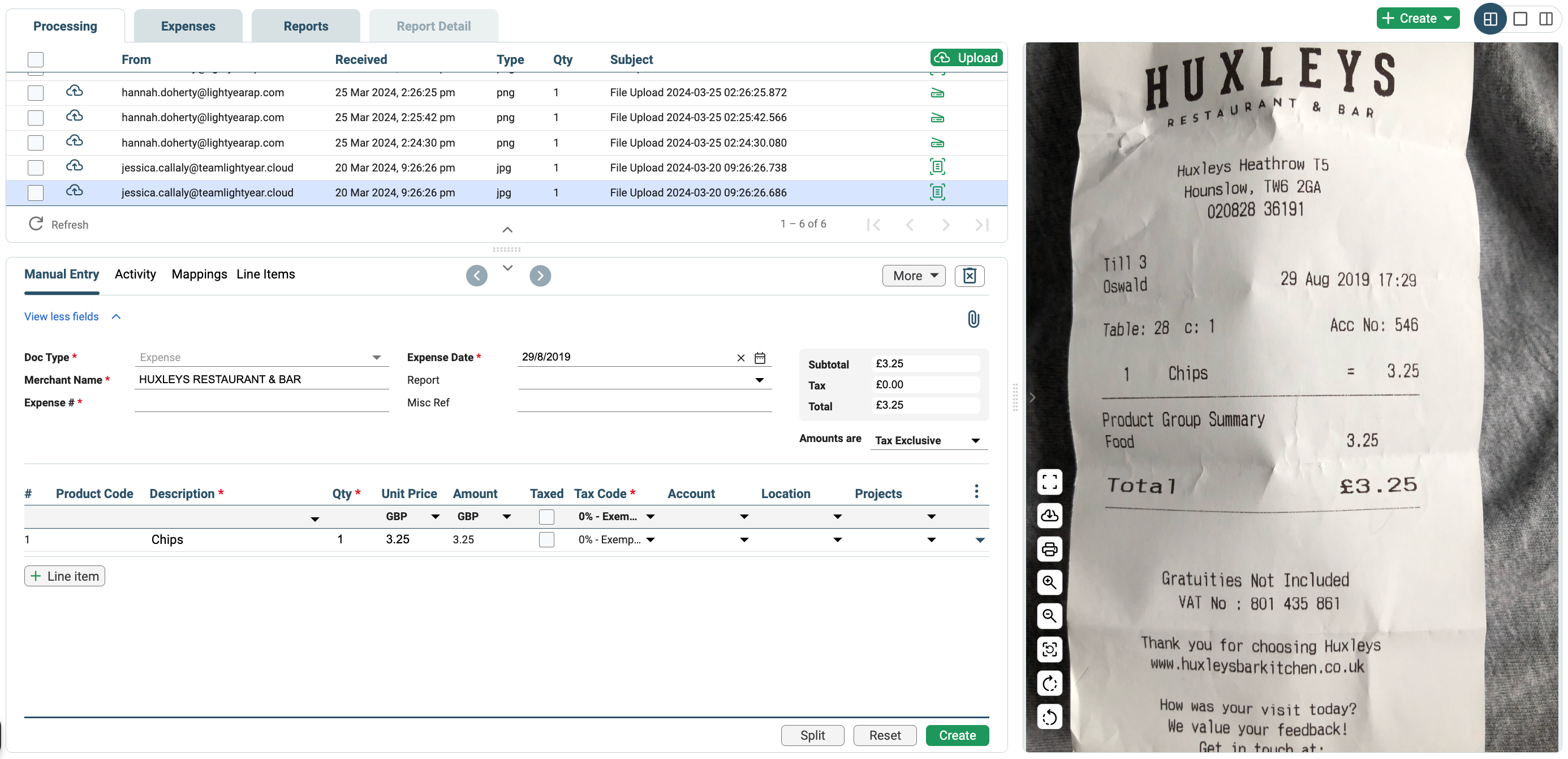Screen dimensions: 1568x759
Task: Open the Create dropdown at top right
Action: coord(1418,18)
